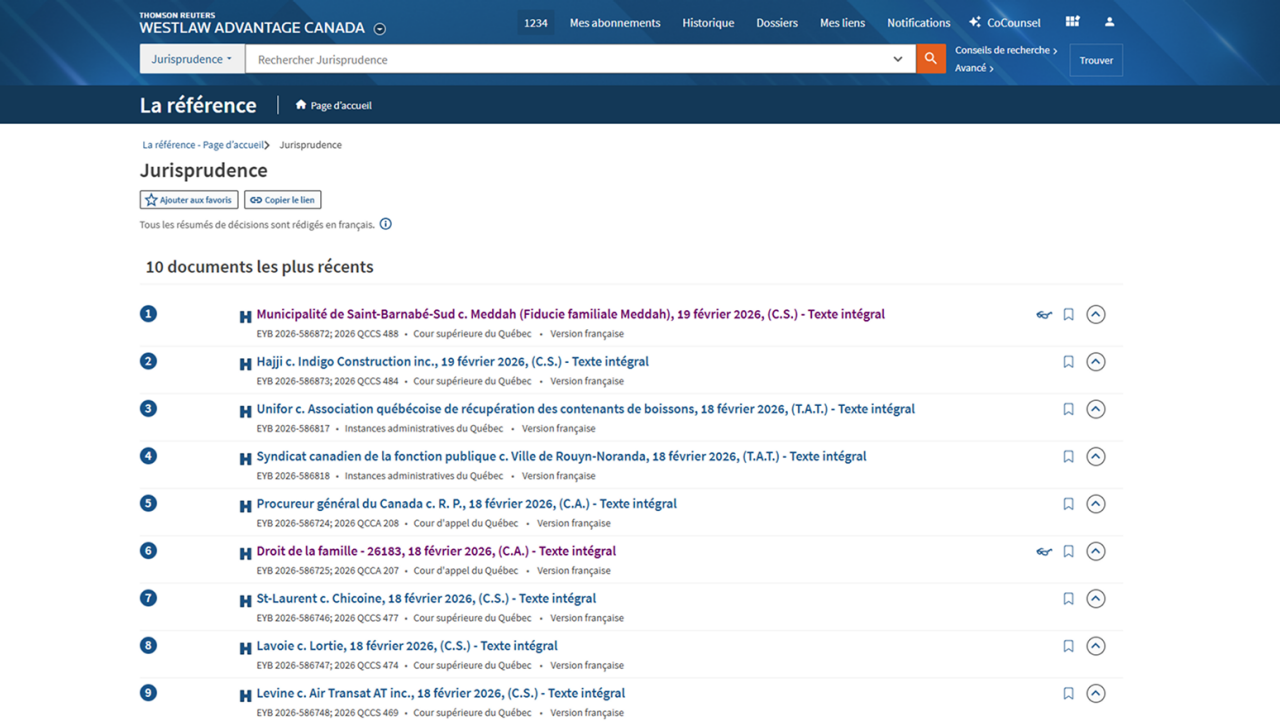Collapse result 5 details with chevron
The height and width of the screenshot is (721, 1280).
coord(1096,504)
